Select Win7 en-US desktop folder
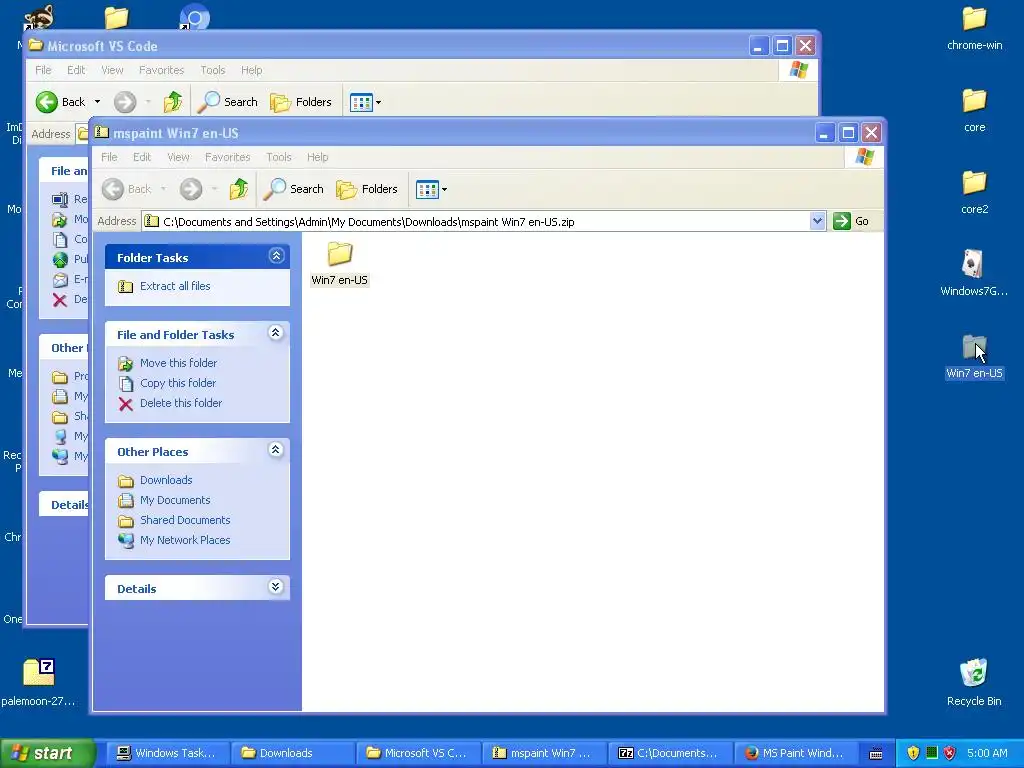This screenshot has height=768, width=1024. (x=974, y=357)
